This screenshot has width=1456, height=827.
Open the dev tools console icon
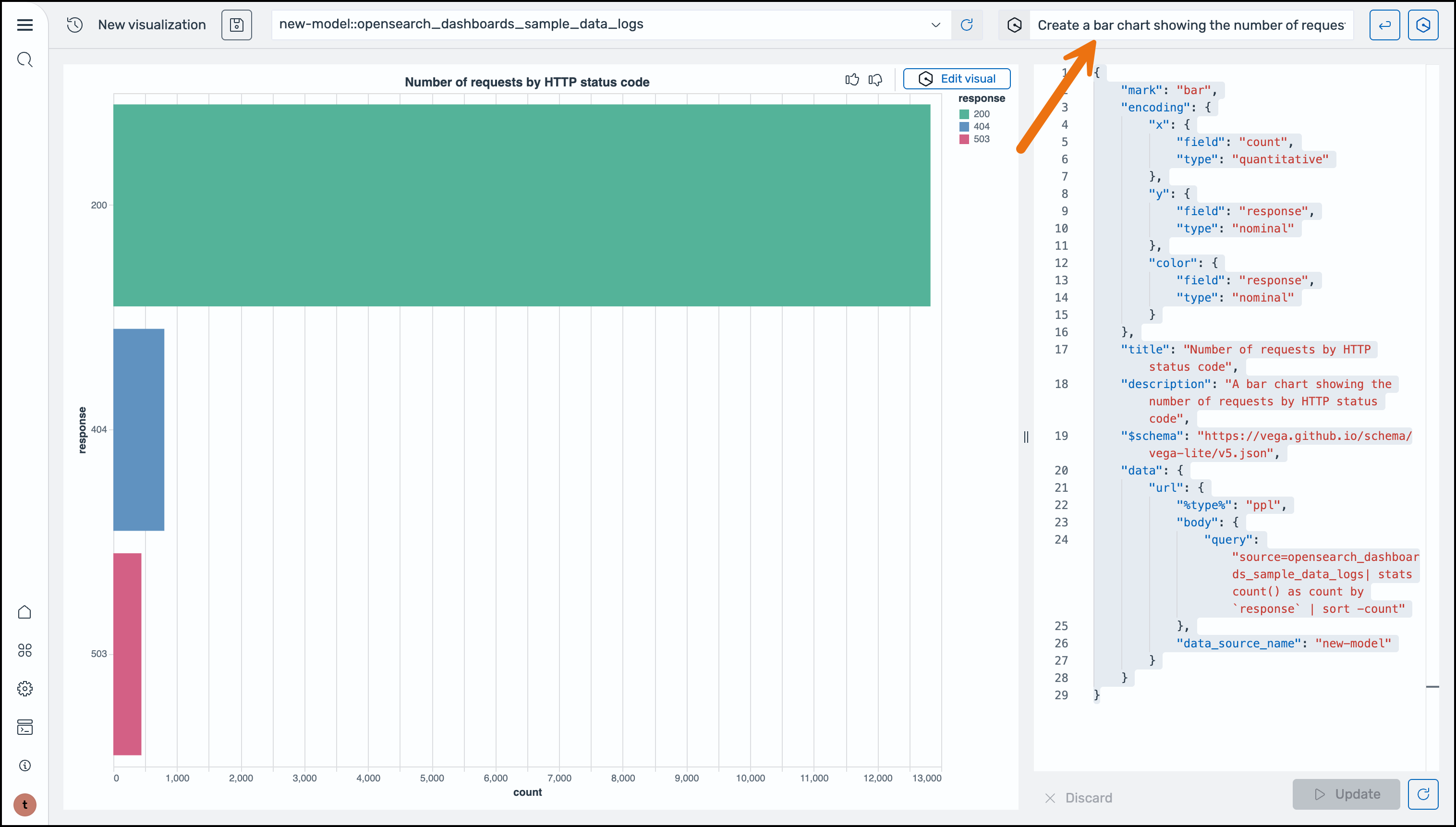click(x=24, y=727)
